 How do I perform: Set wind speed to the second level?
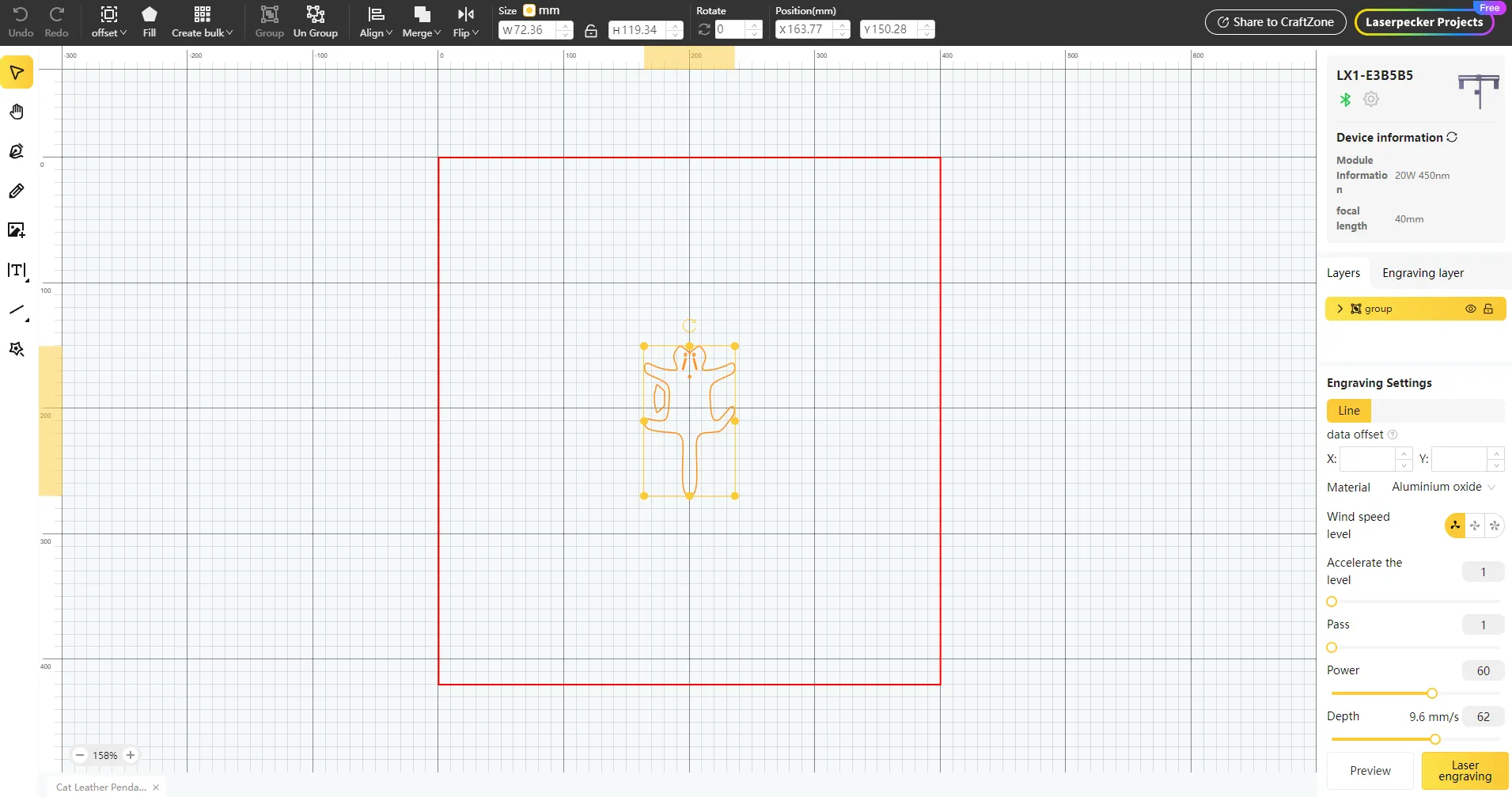click(x=1475, y=526)
